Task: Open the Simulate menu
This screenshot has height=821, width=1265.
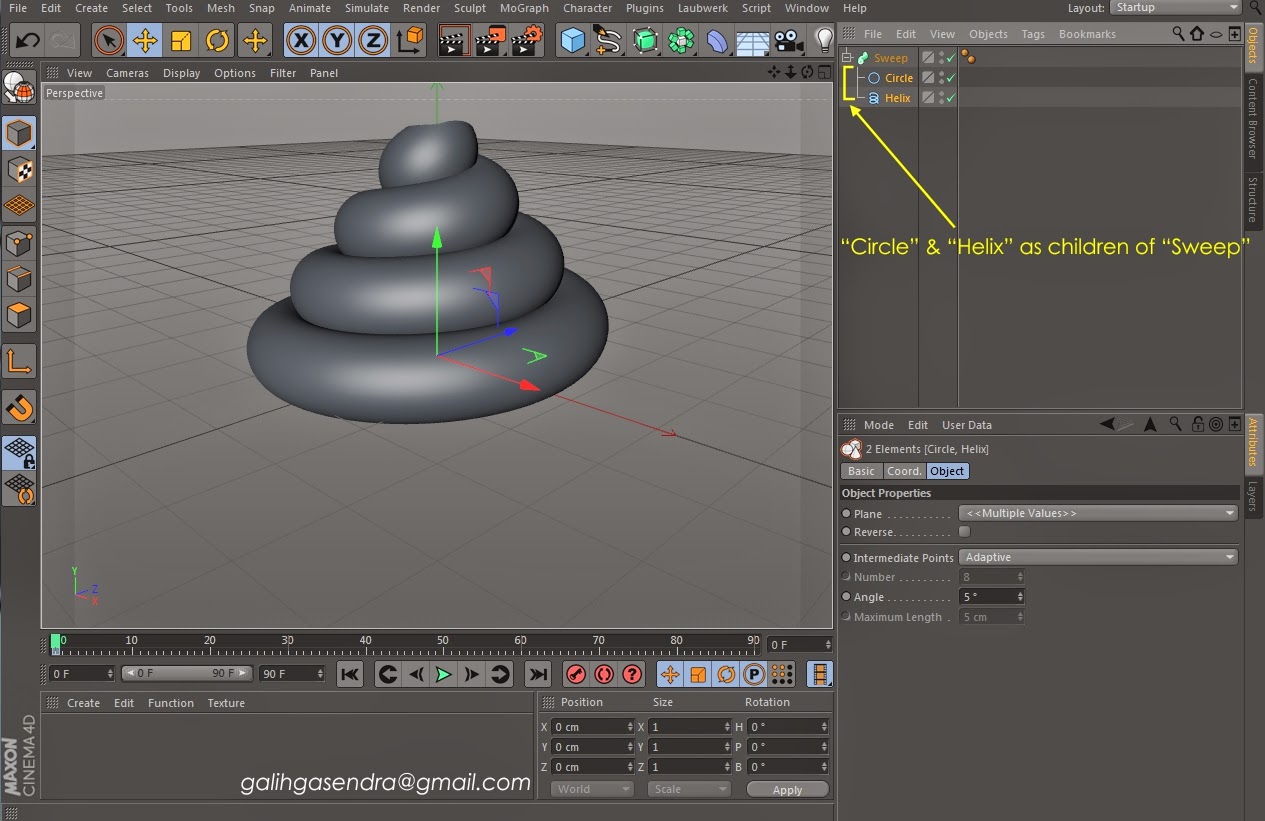Action: [x=366, y=8]
